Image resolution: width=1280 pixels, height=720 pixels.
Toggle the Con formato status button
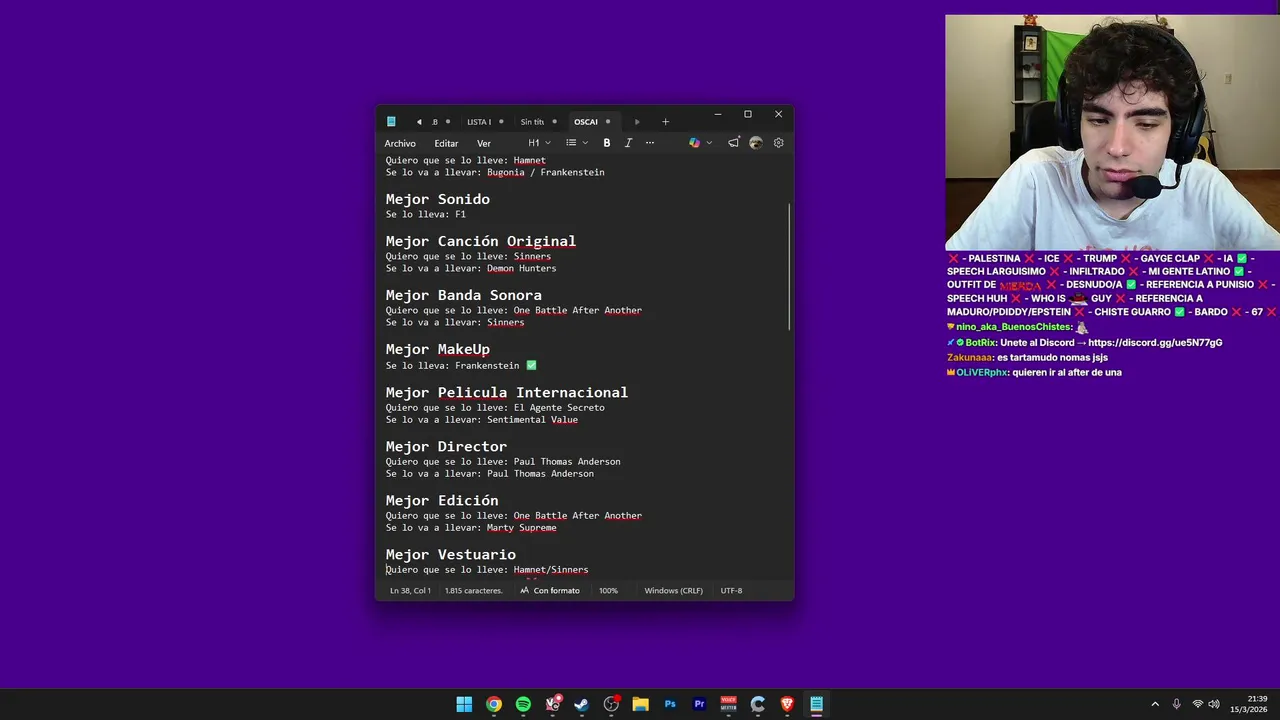click(x=550, y=590)
